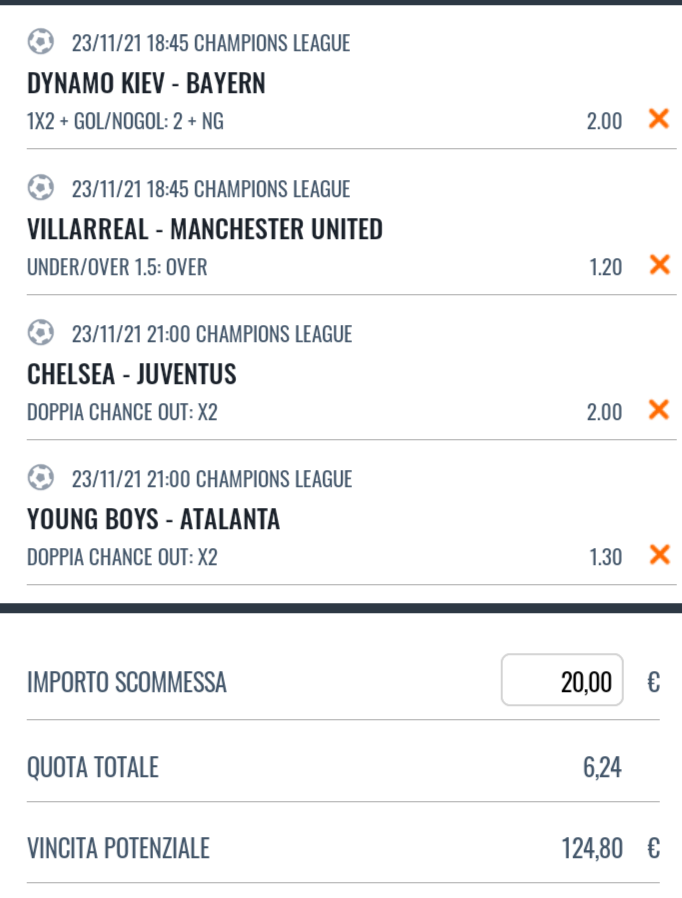The height and width of the screenshot is (898, 682).
Task: Click soccer ball icon for Young Boys match
Action: (x=41, y=478)
